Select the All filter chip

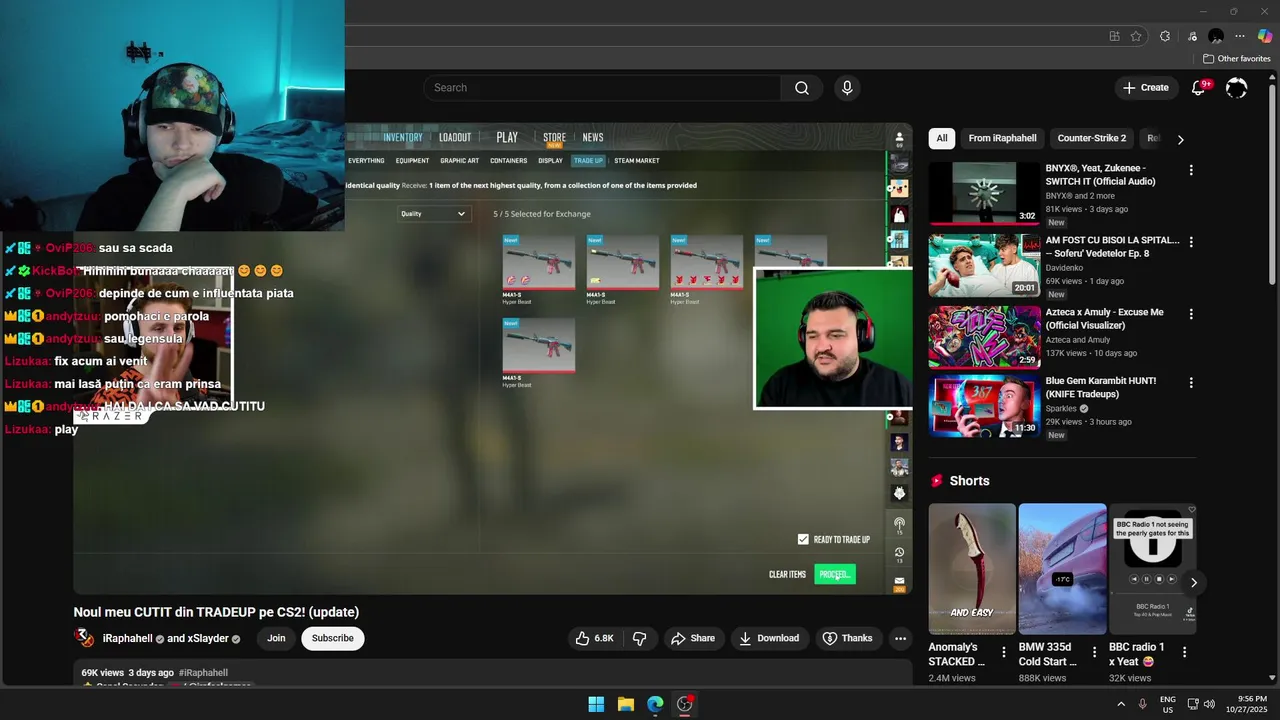click(x=942, y=138)
